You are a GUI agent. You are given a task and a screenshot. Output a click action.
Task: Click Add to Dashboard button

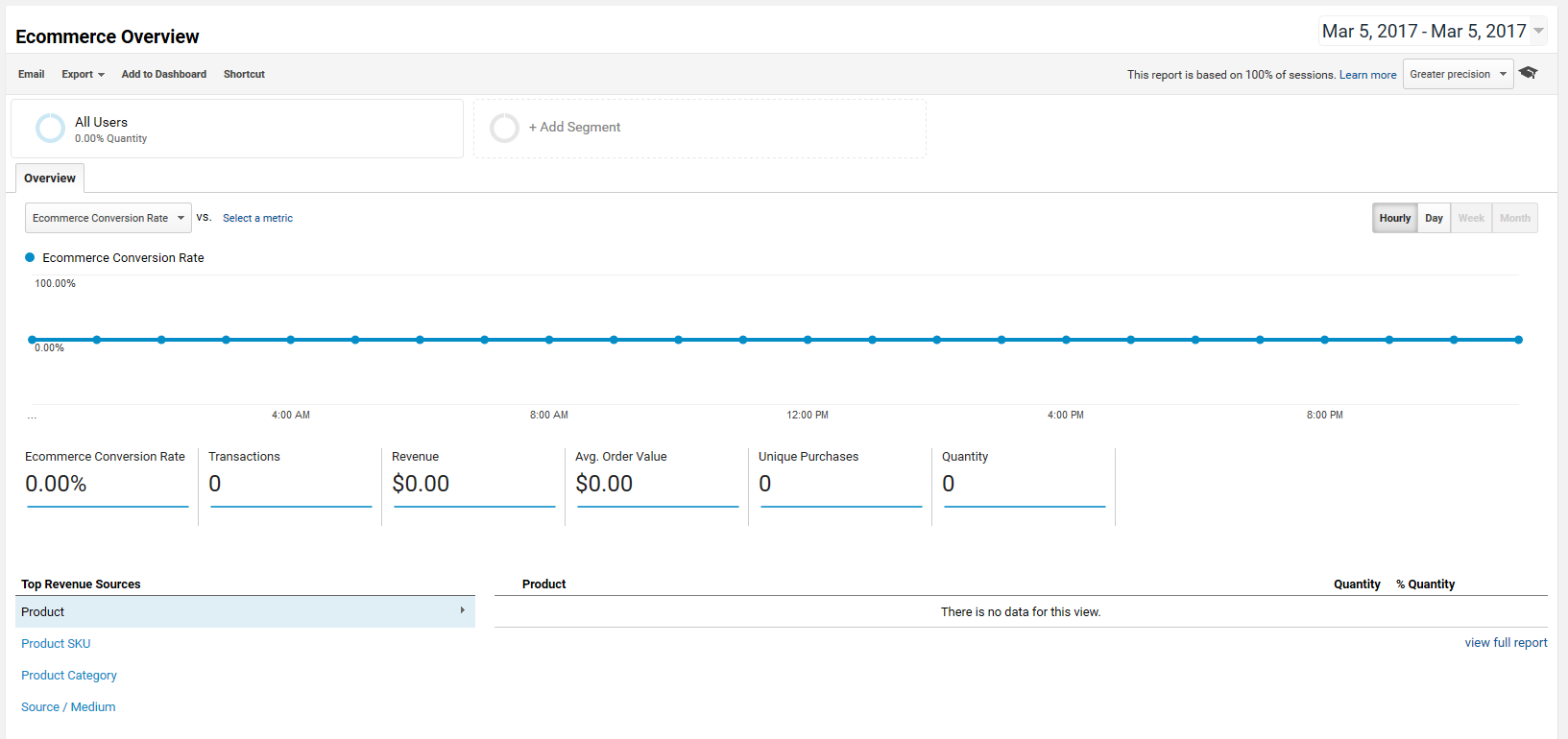[x=163, y=74]
